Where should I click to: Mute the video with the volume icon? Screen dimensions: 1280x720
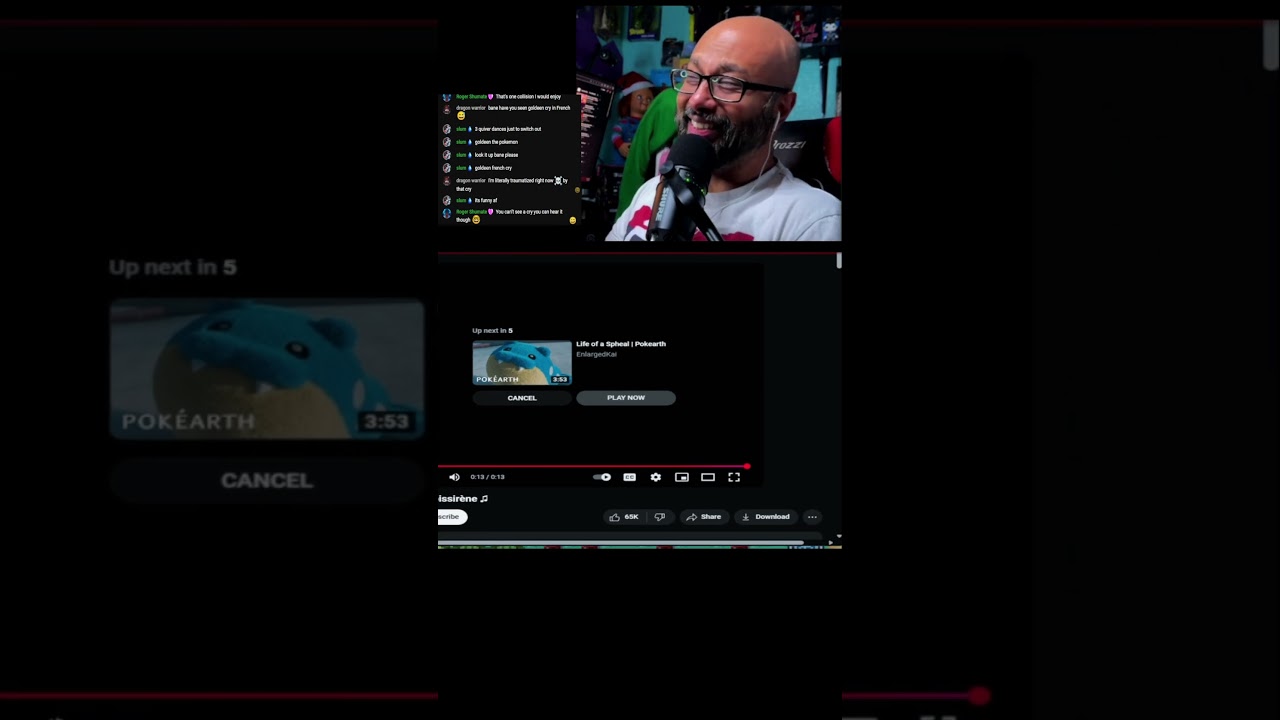(454, 477)
